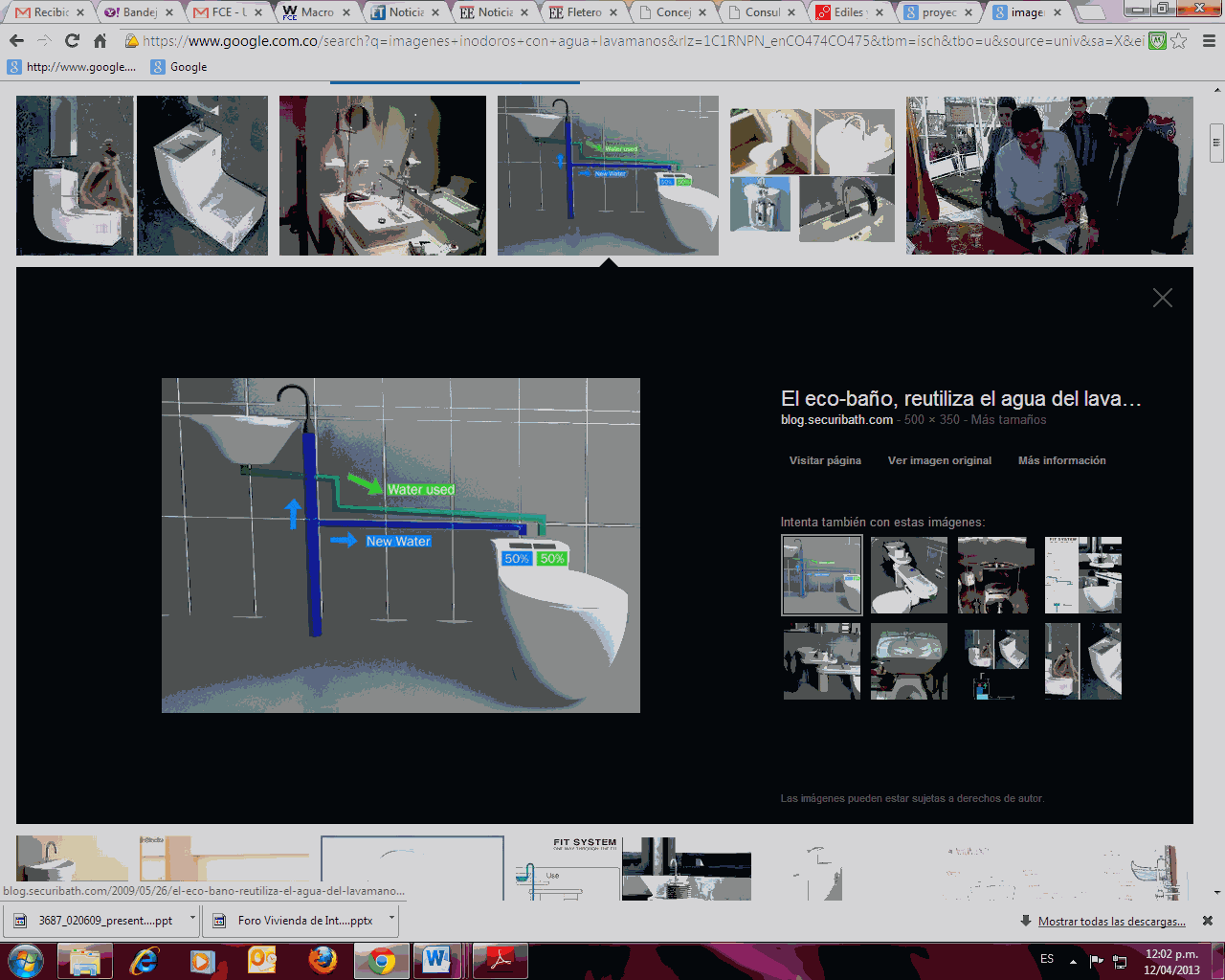The image size is (1225, 980).
Task: Reload the current page
Action: click(x=72, y=41)
